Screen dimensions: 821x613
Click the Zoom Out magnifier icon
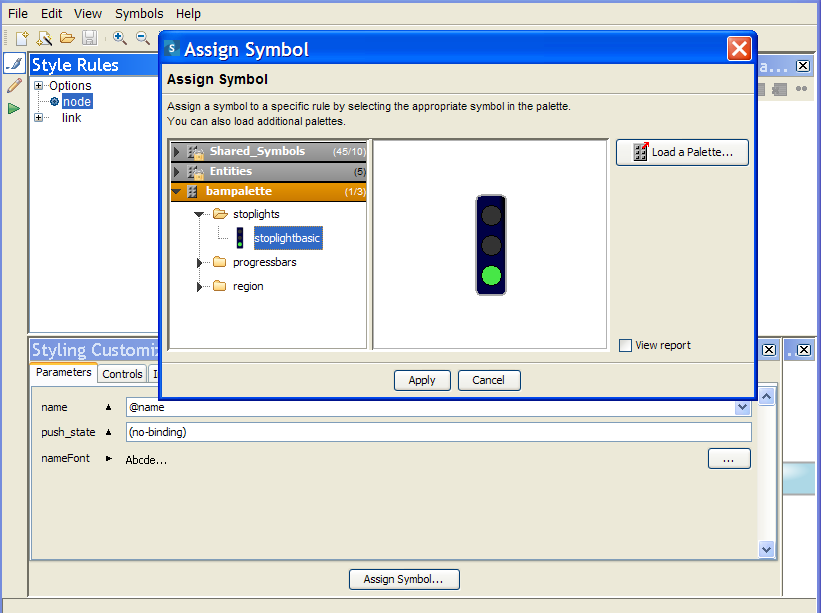point(142,38)
